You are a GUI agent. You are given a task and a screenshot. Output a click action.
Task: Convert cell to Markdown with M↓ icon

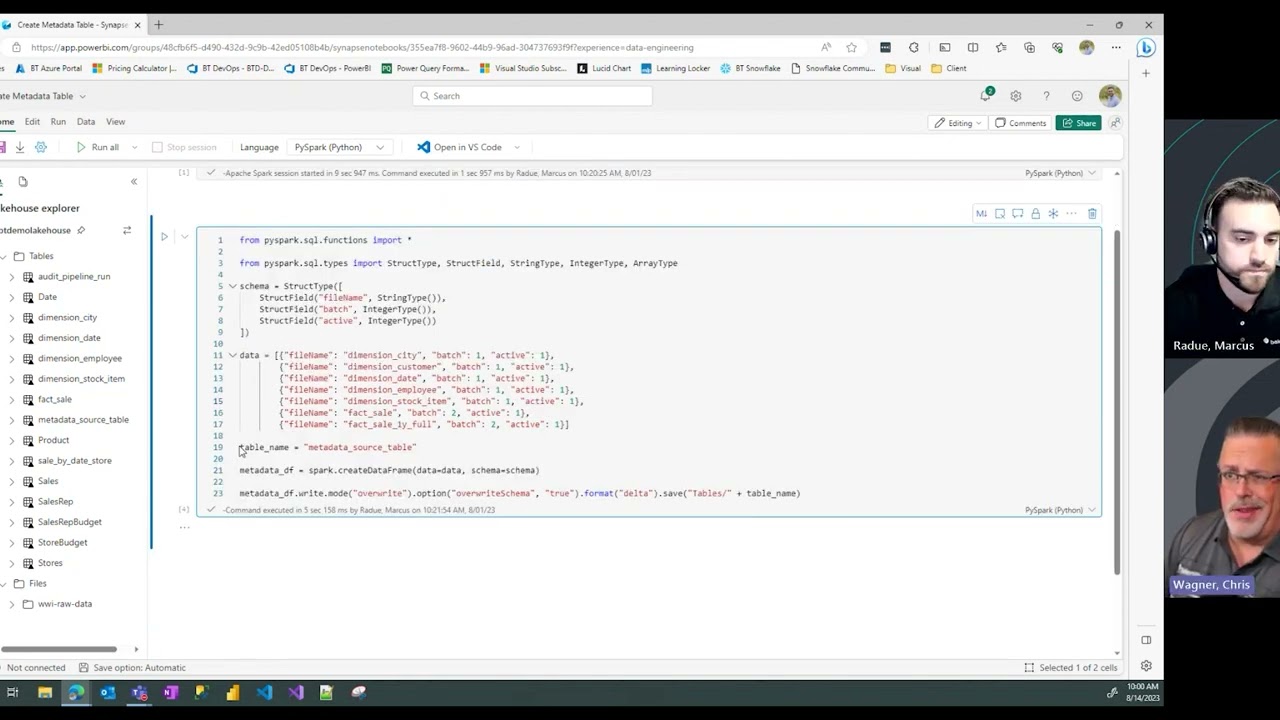click(981, 214)
